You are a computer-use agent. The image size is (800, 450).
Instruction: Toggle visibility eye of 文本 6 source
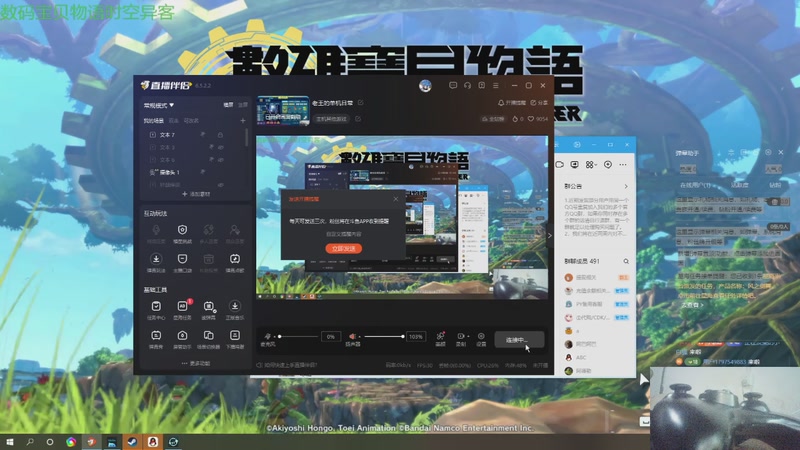click(221, 160)
